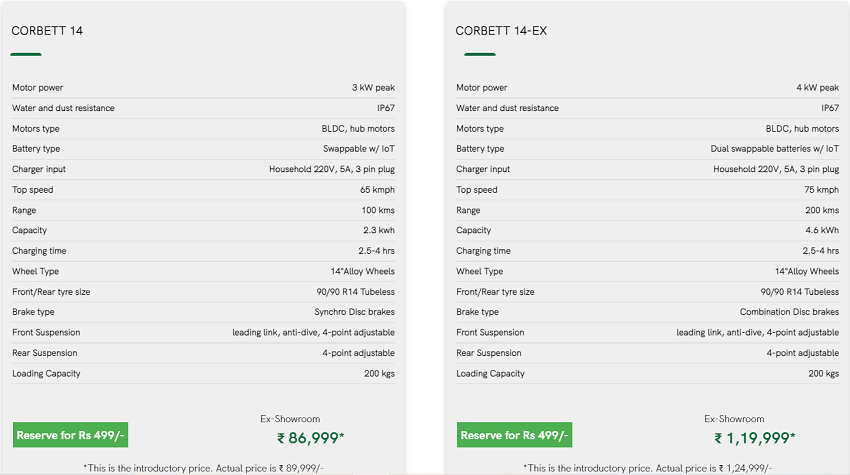Click the footnote mentioning actual price ₹ 1,24,999
The width and height of the screenshot is (850, 475).
647,468
